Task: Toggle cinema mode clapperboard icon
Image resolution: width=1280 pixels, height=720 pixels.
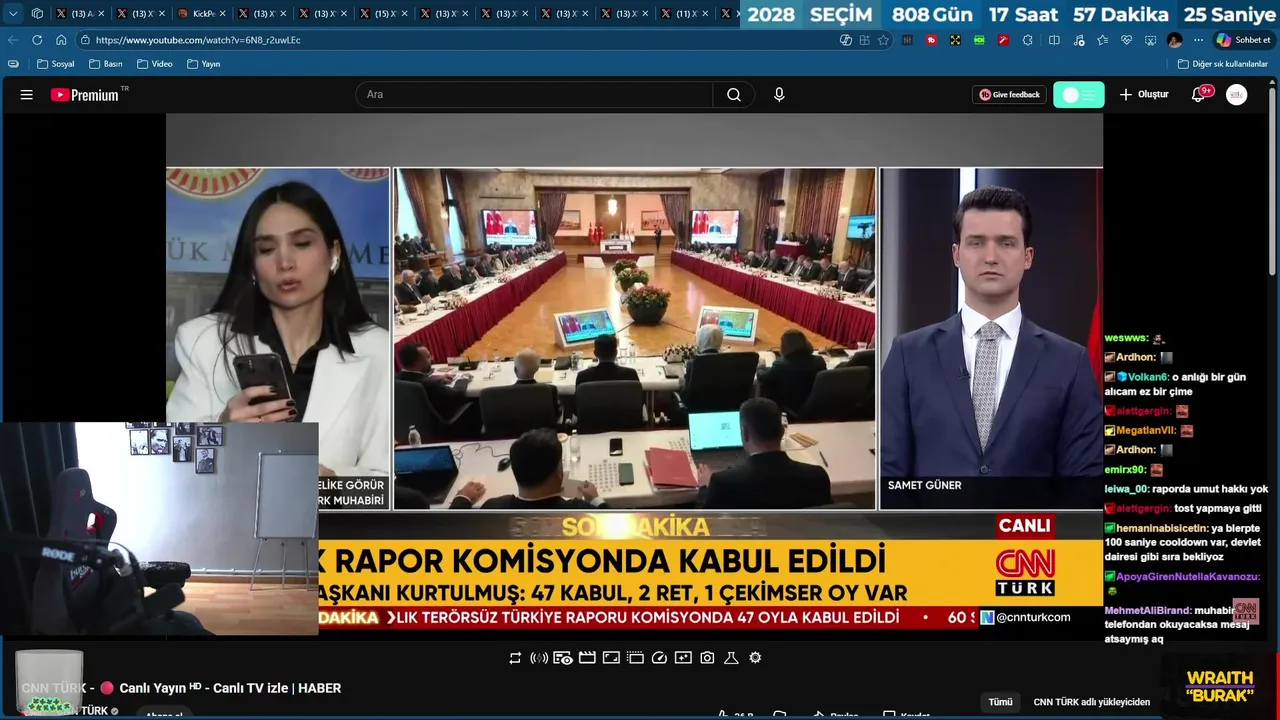Action: [x=587, y=658]
